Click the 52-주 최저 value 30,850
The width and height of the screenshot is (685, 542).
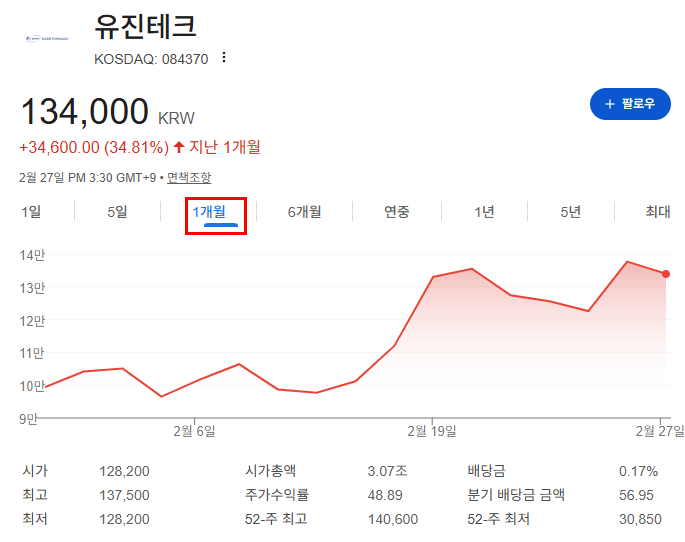(x=640, y=519)
